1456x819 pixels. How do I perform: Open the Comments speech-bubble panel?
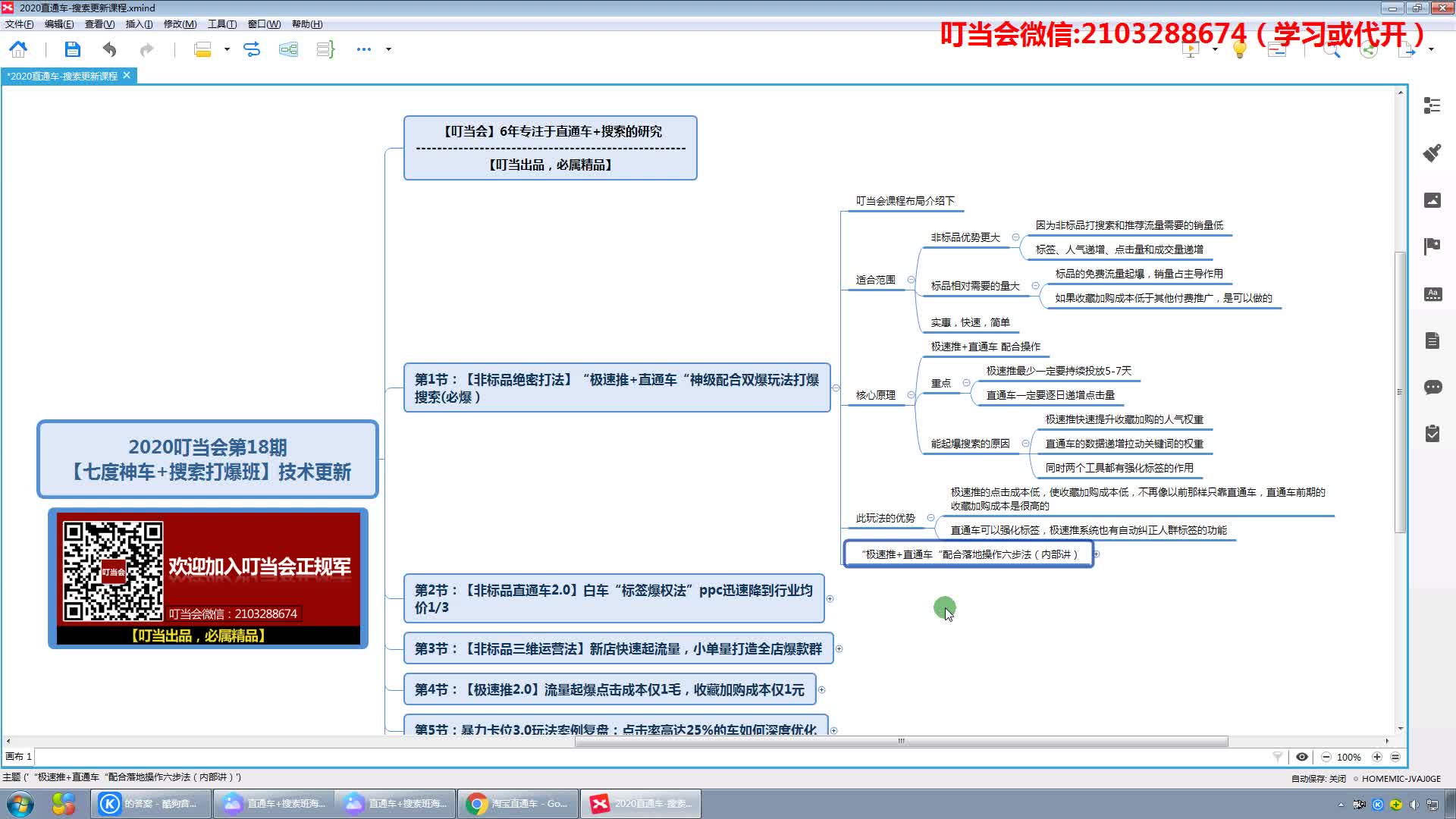click(1432, 388)
